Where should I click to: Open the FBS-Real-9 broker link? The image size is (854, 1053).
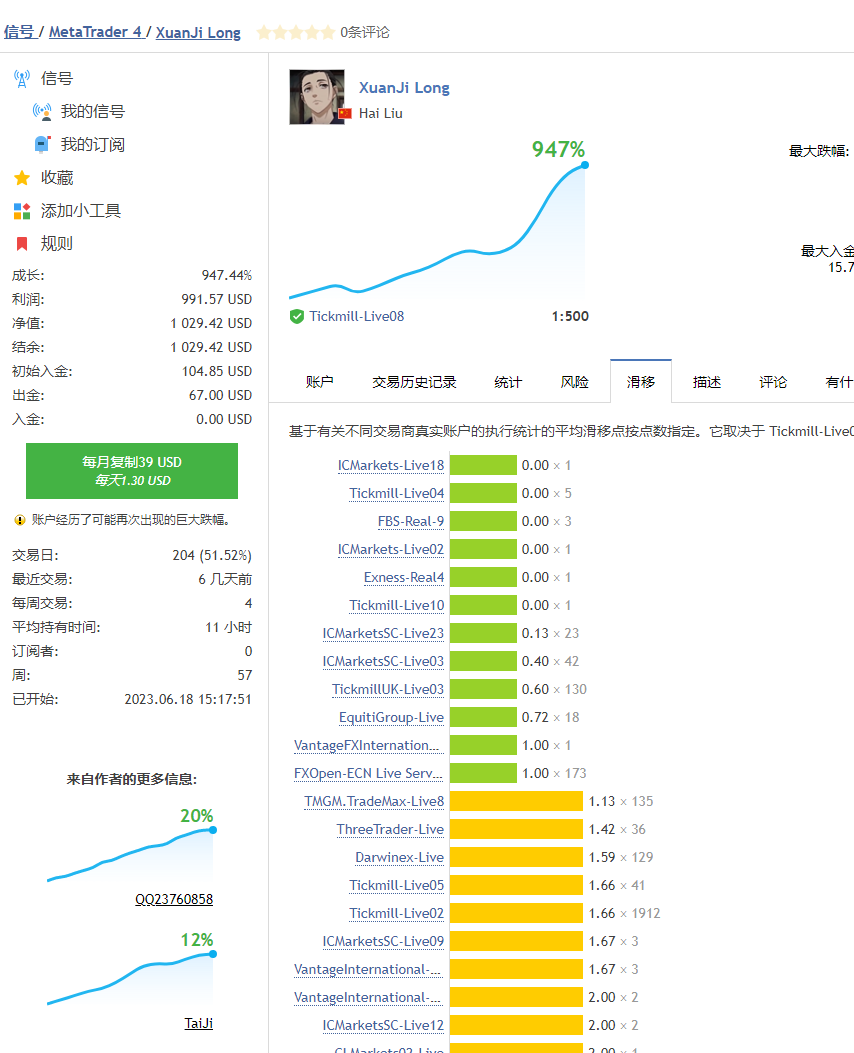point(411,522)
